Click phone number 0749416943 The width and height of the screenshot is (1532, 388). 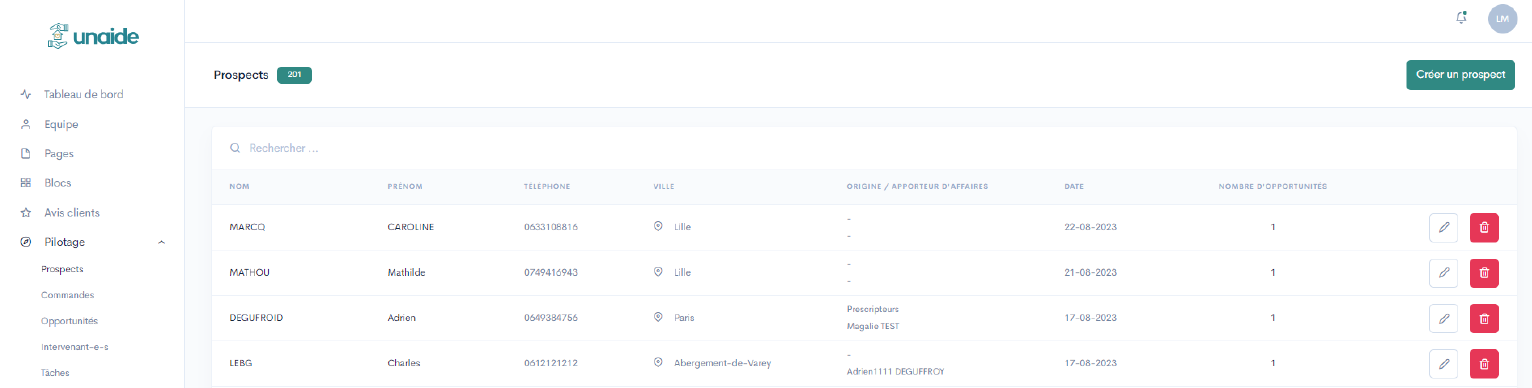click(x=551, y=272)
